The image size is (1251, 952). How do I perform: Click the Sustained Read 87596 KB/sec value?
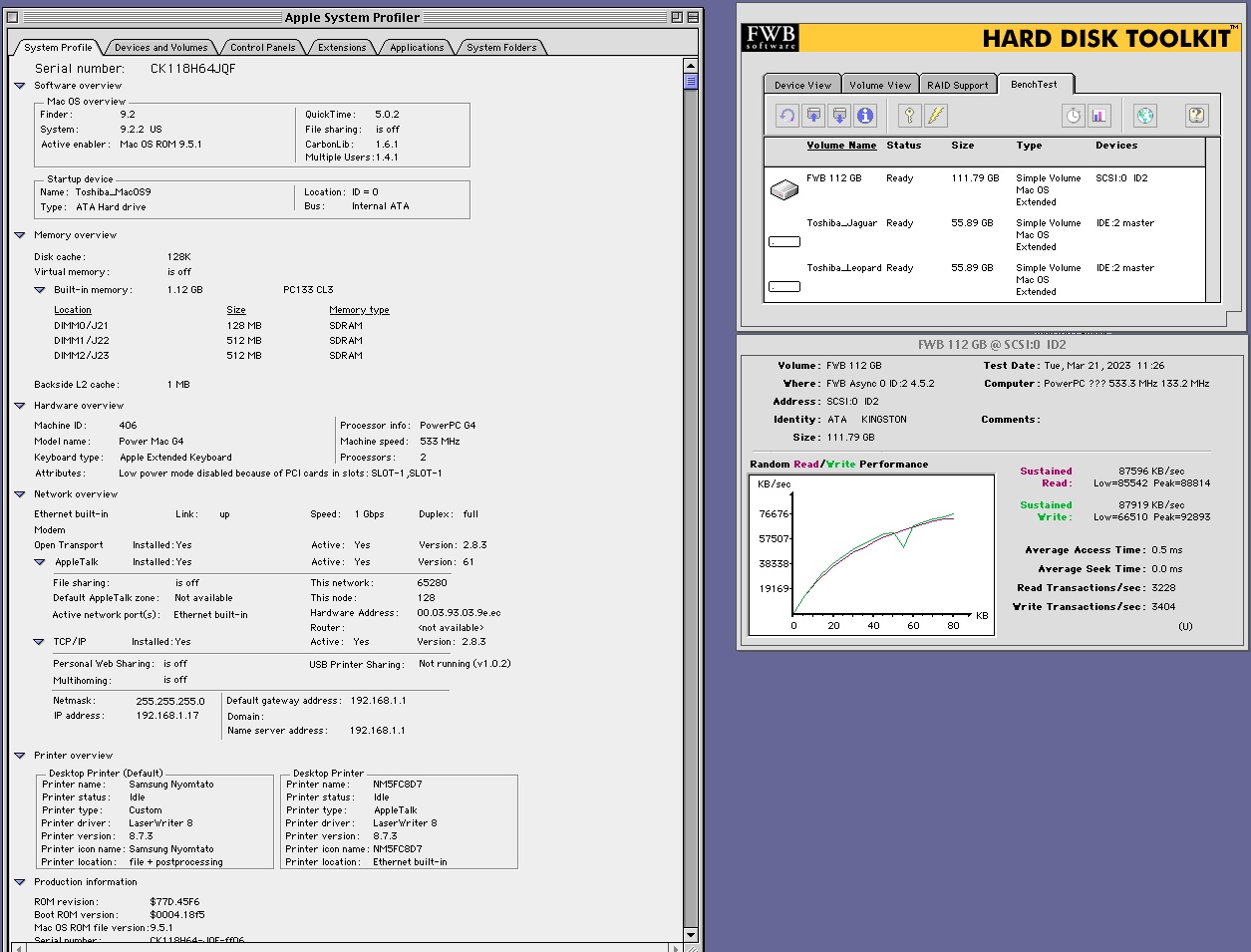(x=1151, y=472)
